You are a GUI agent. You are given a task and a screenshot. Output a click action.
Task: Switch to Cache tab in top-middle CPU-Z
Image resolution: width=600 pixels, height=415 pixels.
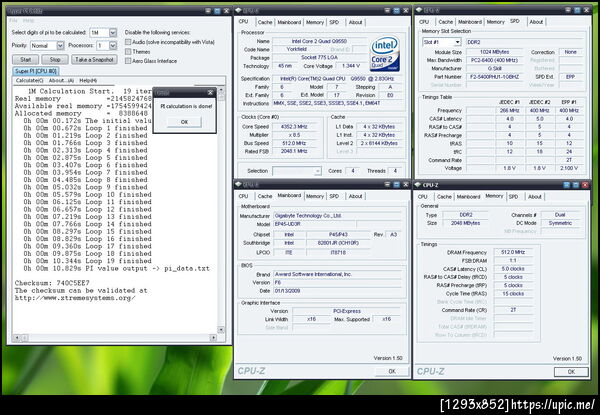click(265, 22)
